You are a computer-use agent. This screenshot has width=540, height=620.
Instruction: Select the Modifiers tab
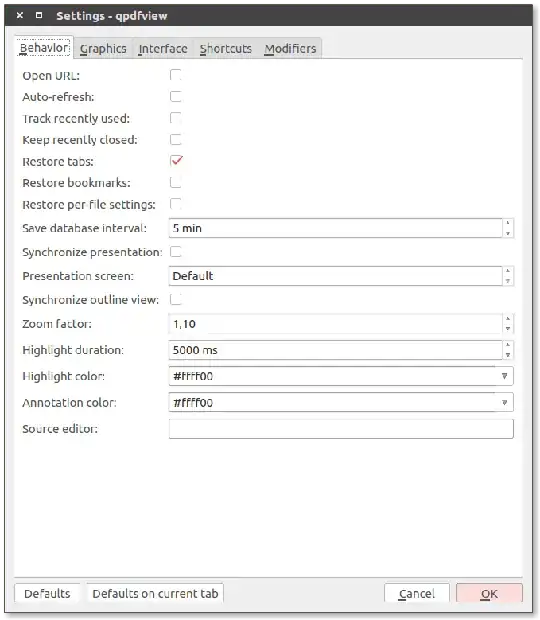click(290, 49)
